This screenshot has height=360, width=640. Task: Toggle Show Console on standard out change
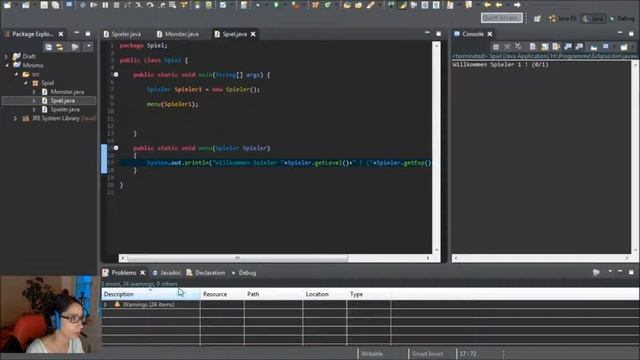(x=568, y=47)
